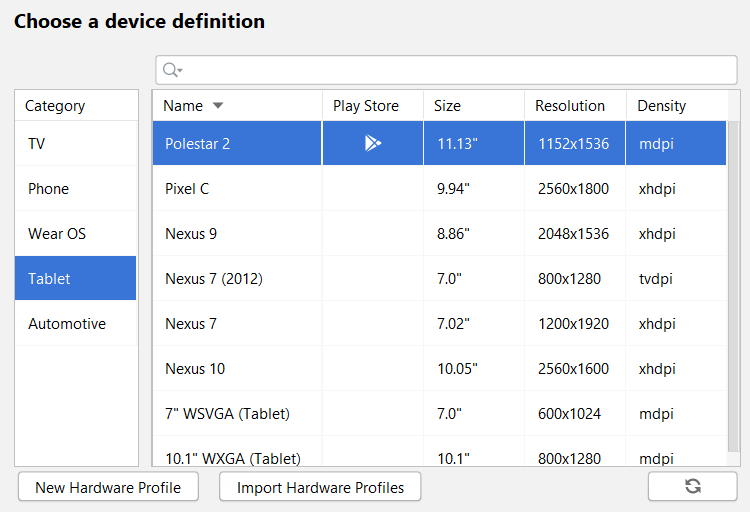
Task: Select the TV category
Action: pos(76,144)
